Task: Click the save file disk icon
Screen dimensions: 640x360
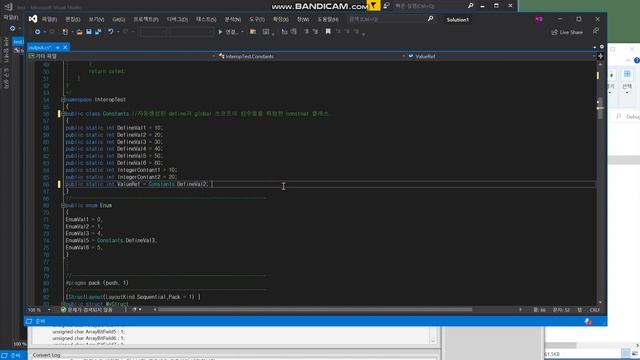Action: pyautogui.click(x=89, y=32)
